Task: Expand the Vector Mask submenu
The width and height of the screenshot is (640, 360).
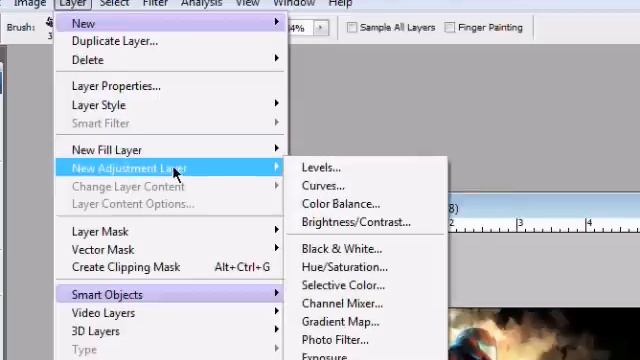Action: [x=171, y=249]
